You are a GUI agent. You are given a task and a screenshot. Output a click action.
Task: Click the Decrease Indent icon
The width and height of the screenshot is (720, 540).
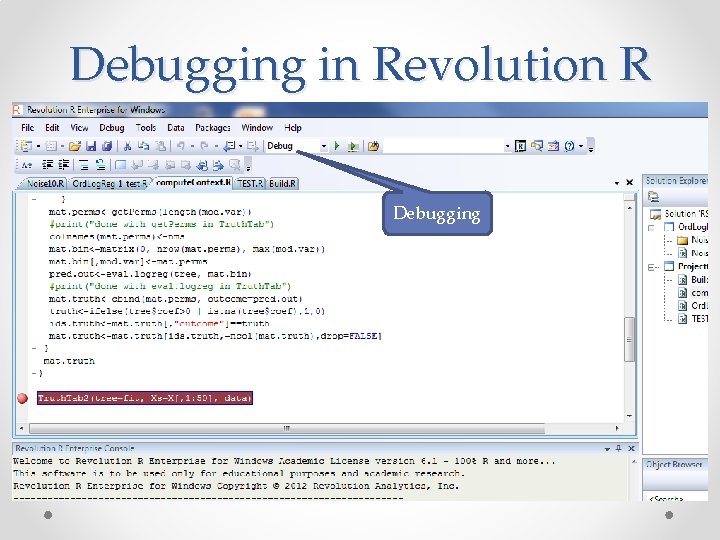coord(48,164)
